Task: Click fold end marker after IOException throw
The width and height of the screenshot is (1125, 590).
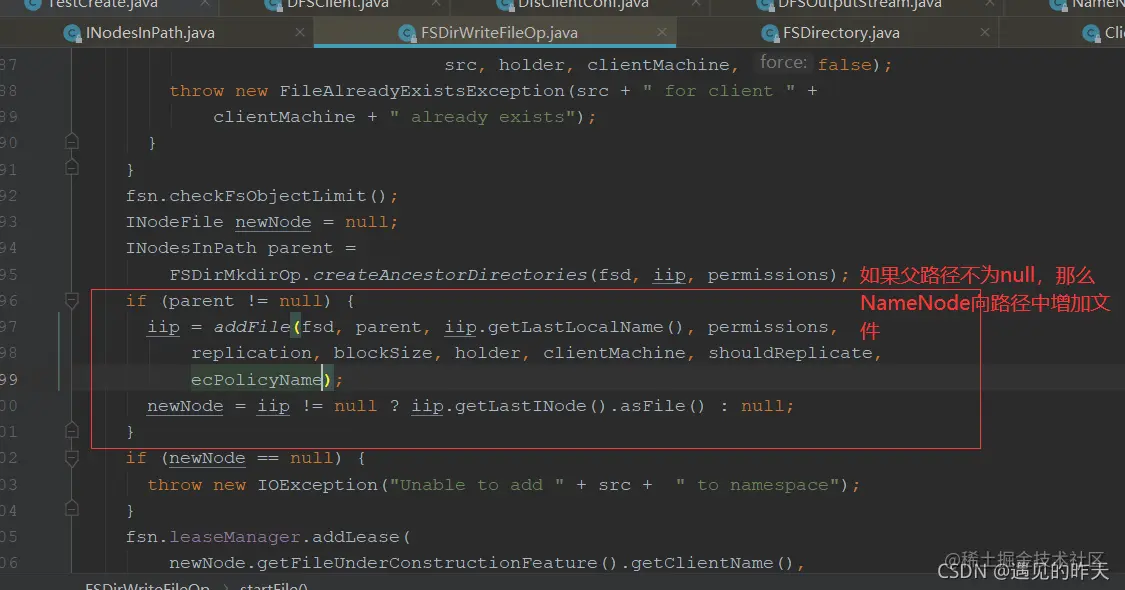Action: [x=72, y=510]
